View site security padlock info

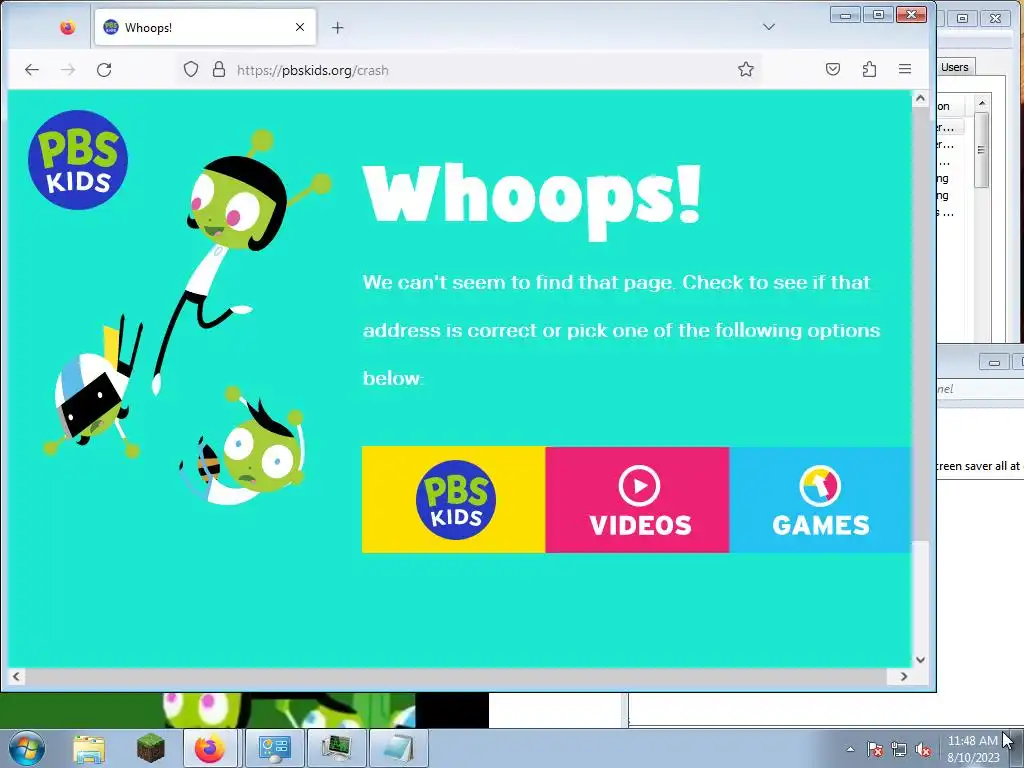pyautogui.click(x=219, y=70)
